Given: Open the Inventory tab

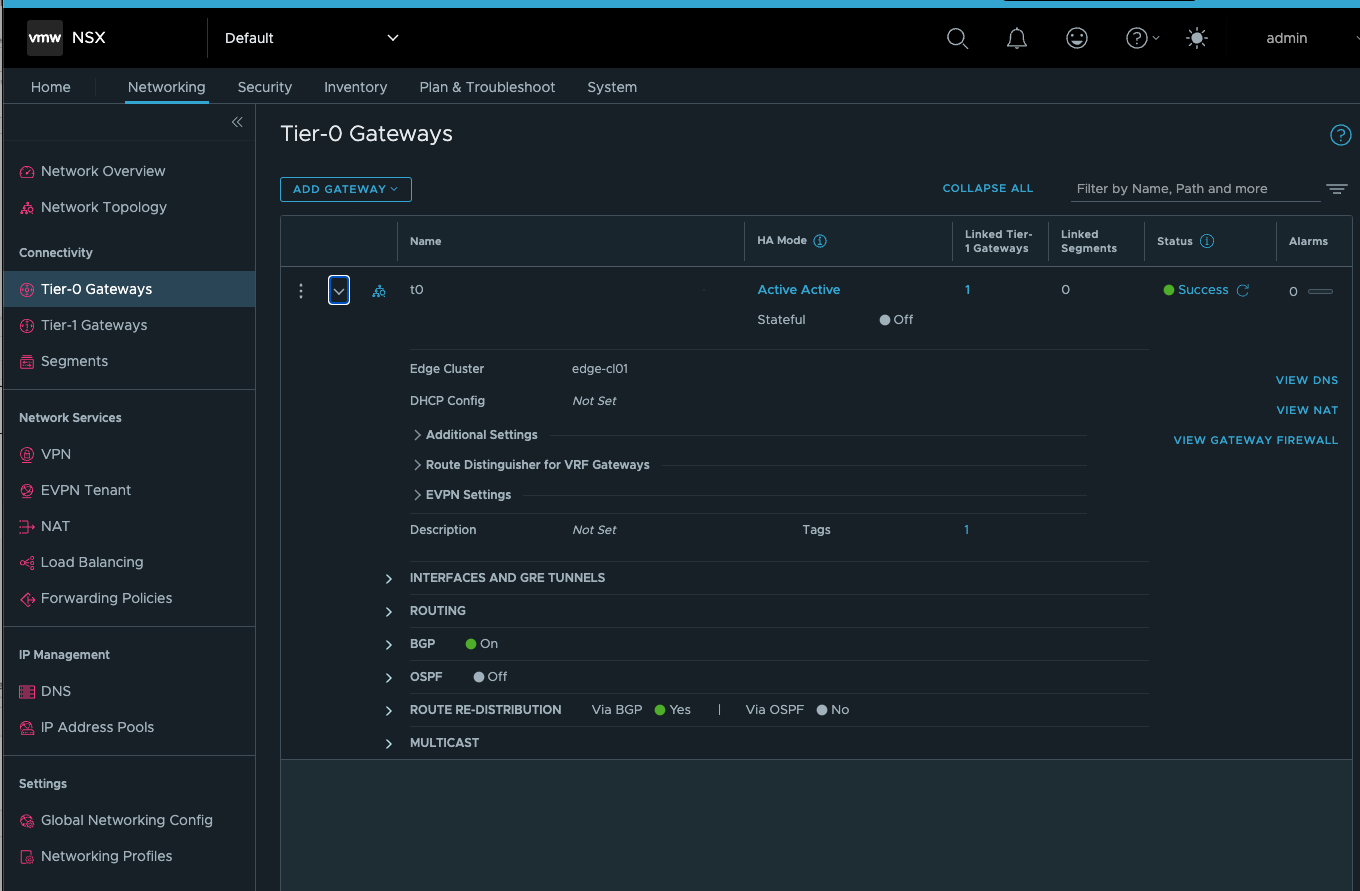Looking at the screenshot, I should coord(356,87).
